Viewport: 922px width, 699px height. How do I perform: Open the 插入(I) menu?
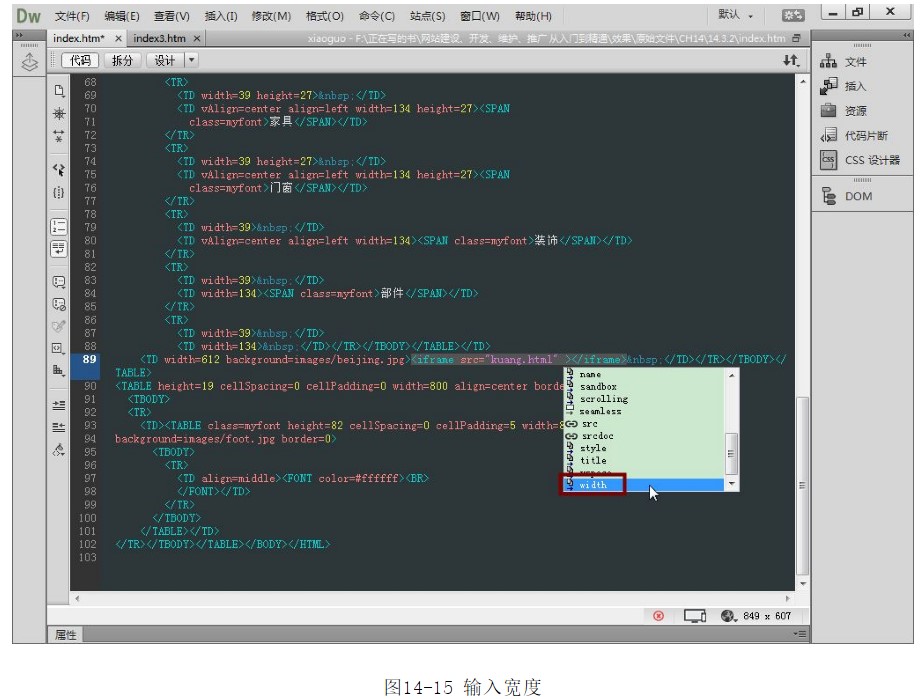pyautogui.click(x=221, y=16)
